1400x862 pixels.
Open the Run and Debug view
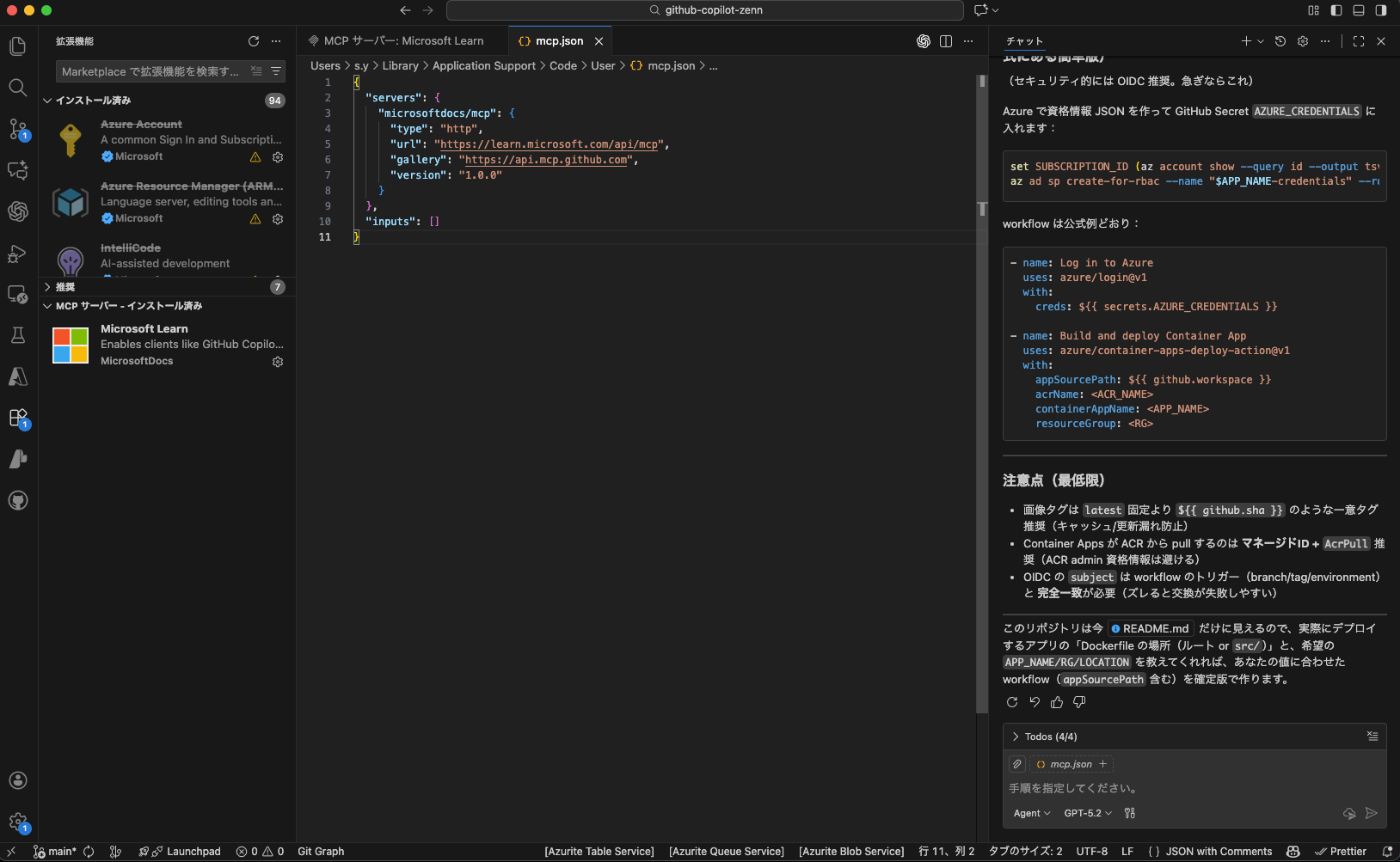tap(18, 254)
